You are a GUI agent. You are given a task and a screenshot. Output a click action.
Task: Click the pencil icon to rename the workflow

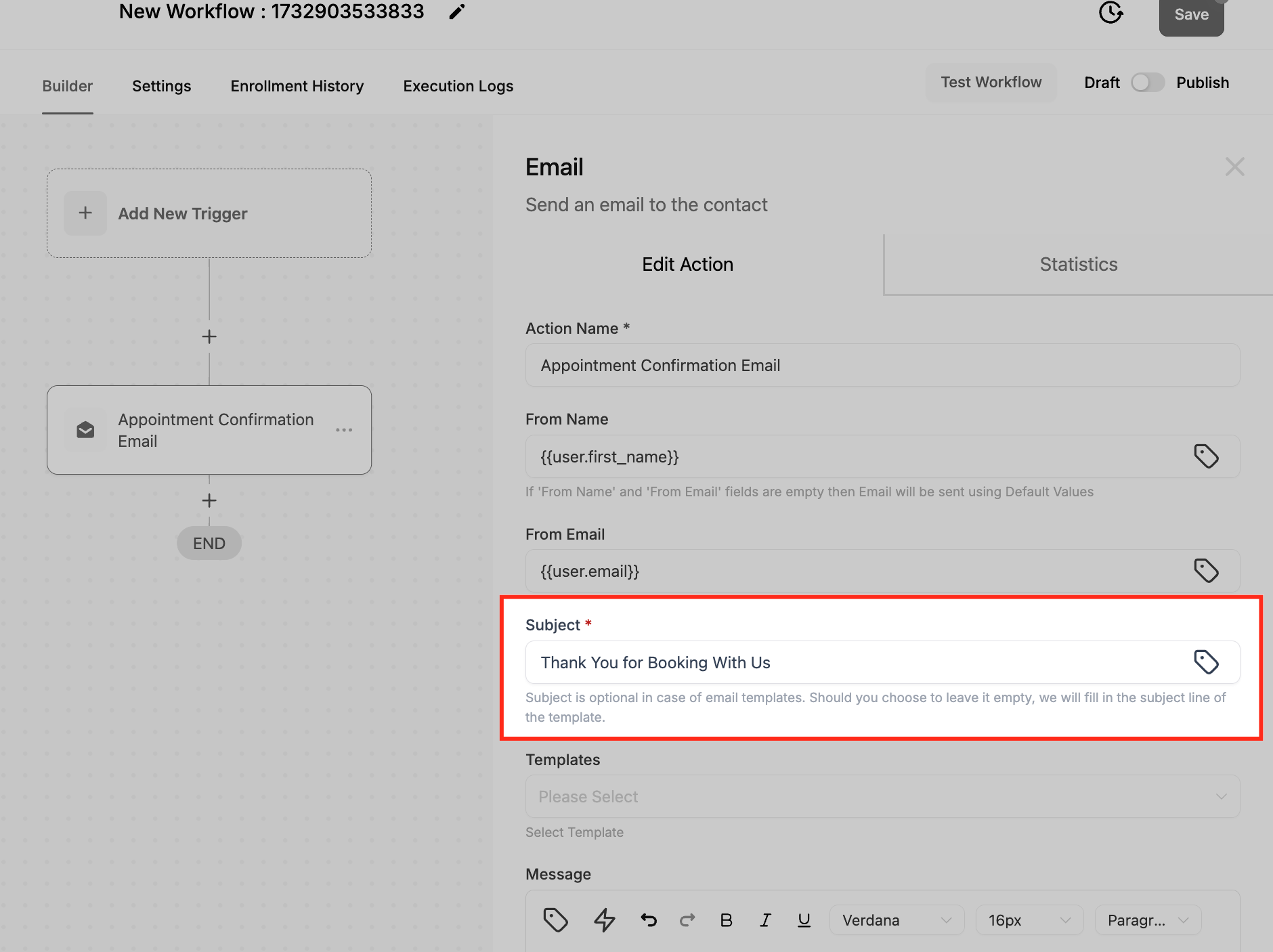coord(456,12)
